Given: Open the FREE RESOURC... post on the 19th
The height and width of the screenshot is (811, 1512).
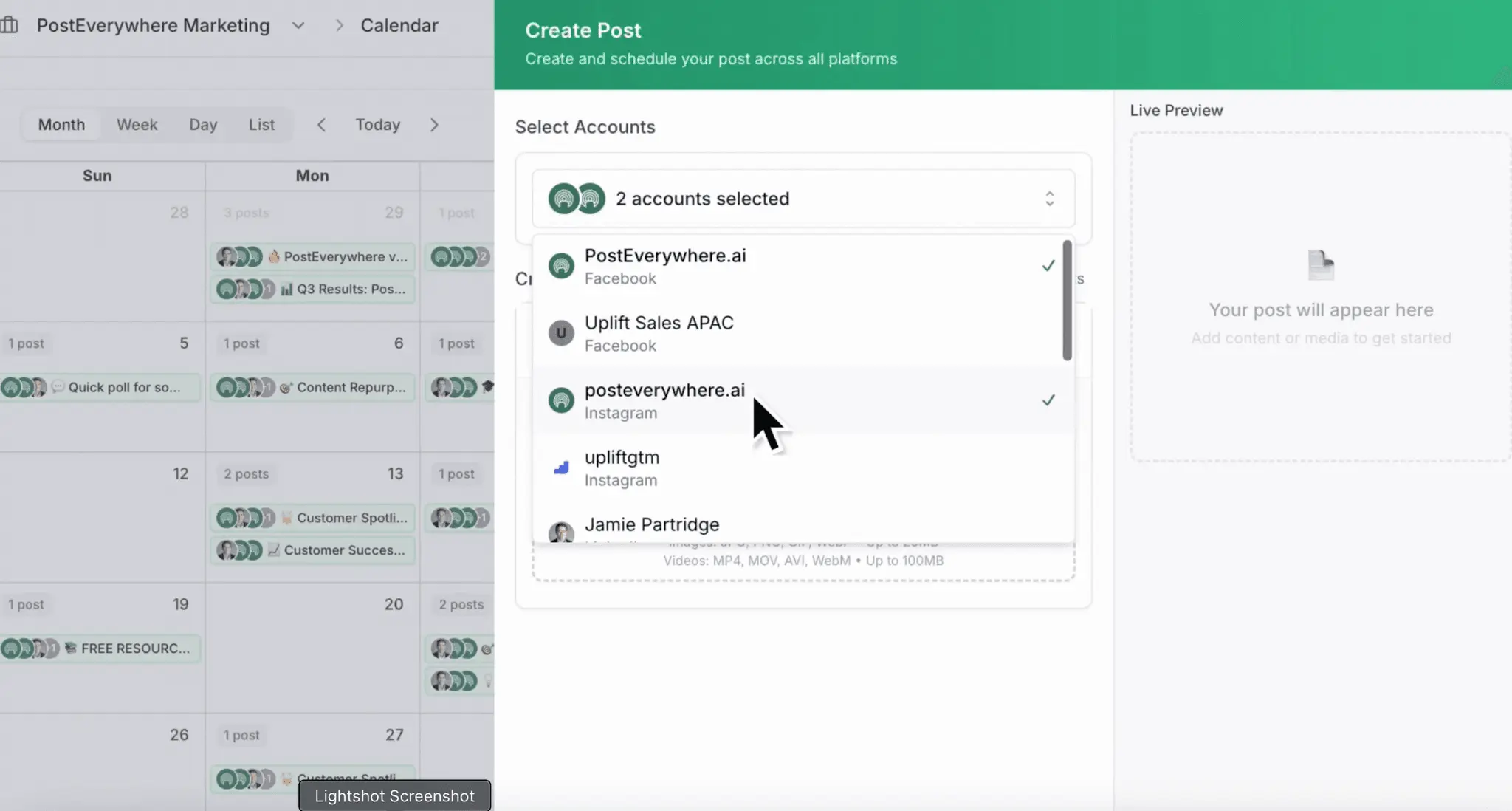Looking at the screenshot, I should [99, 649].
